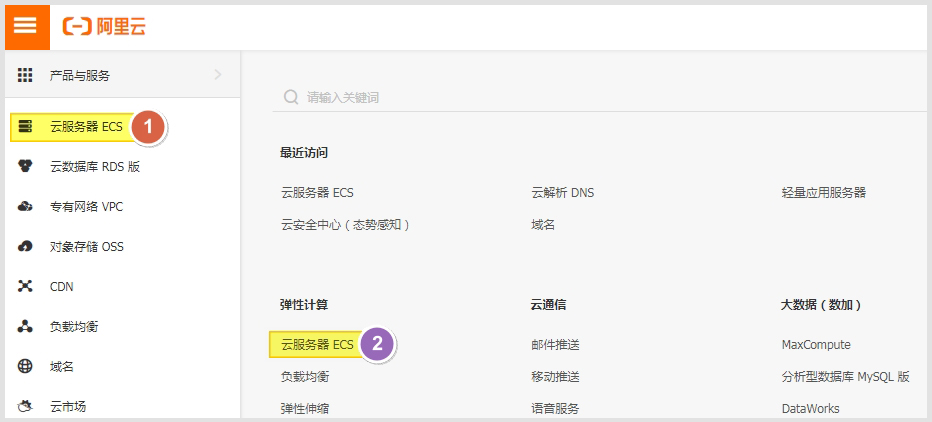The image size is (932, 422).
Task: Click the 弹性计算 section heading
Action: pos(304,306)
